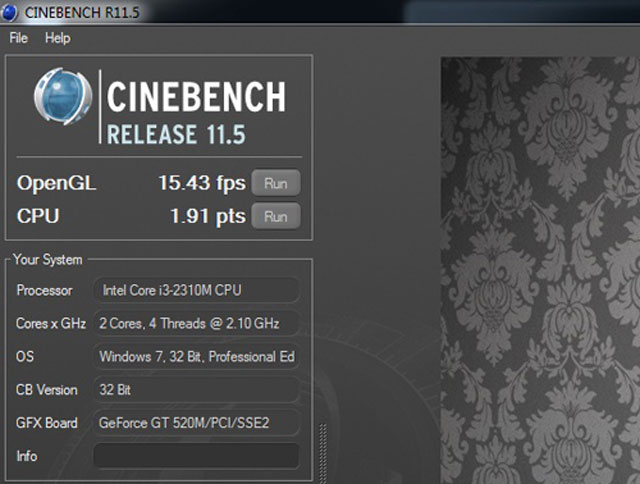
Task: Select the CB Version 32 Bit field
Action: (x=196, y=389)
